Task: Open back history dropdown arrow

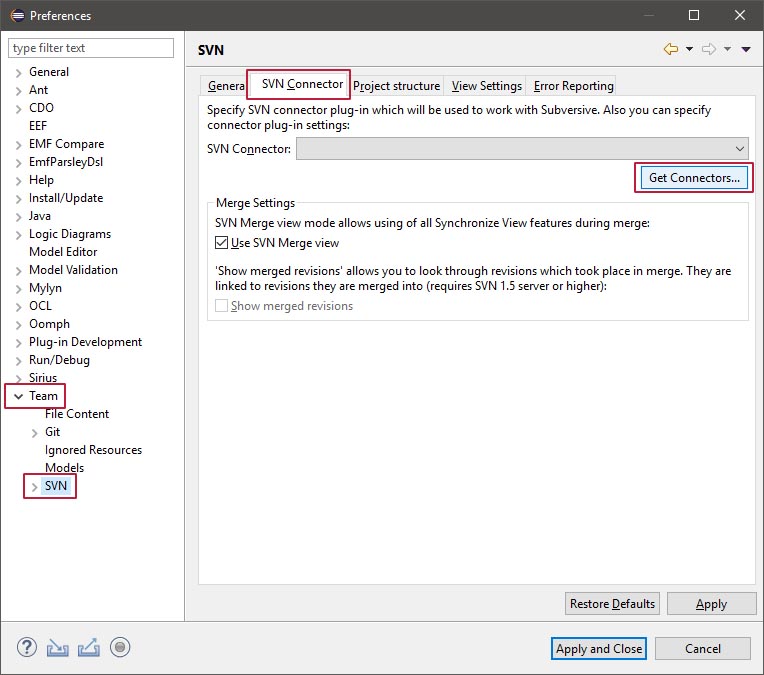Action: point(688,49)
